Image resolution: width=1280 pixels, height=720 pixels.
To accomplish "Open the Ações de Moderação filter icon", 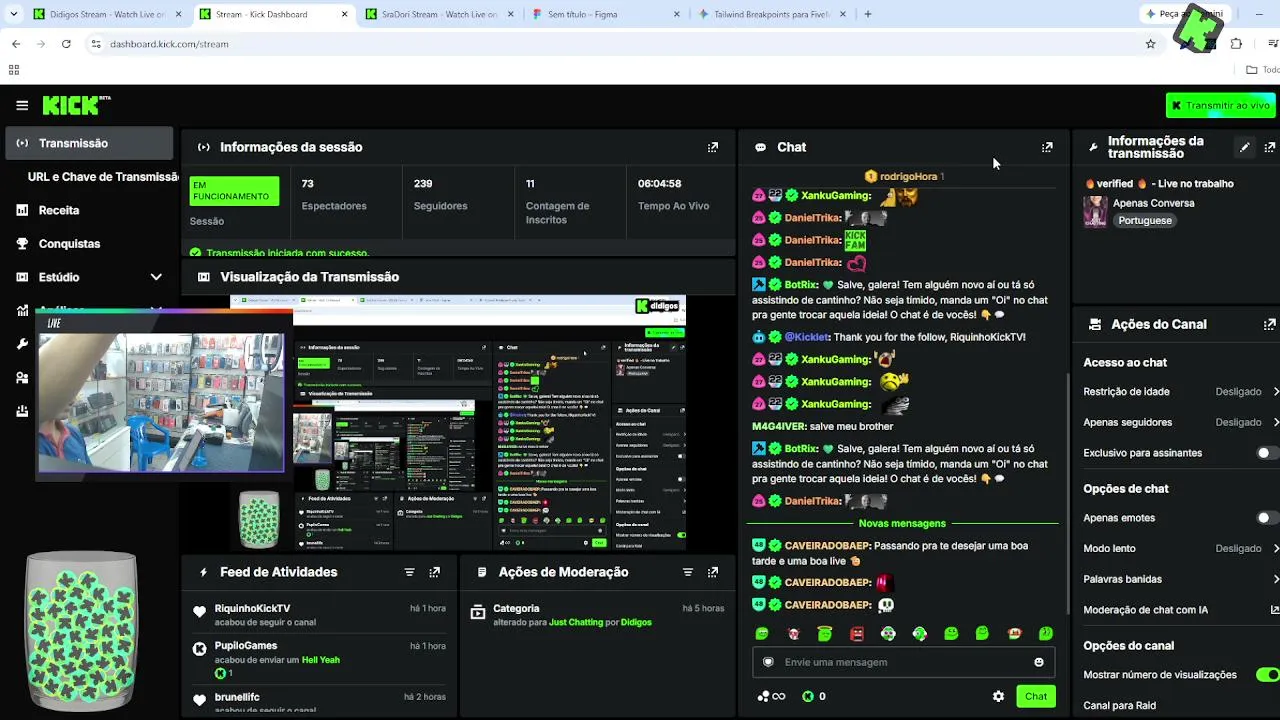I will 687,572.
